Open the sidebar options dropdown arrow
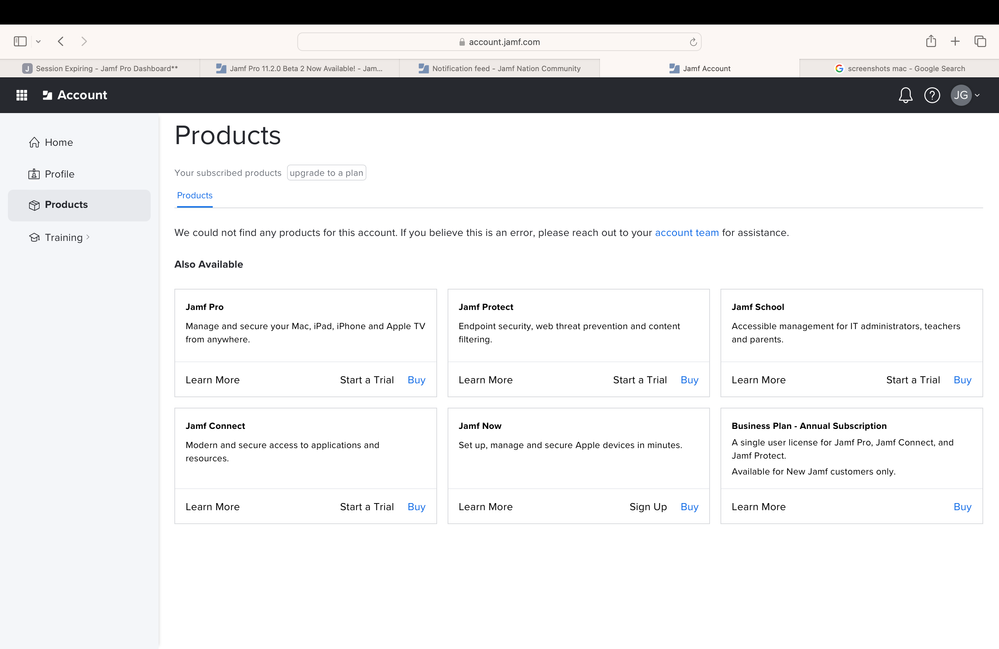Image resolution: width=999 pixels, height=649 pixels. [x=38, y=41]
